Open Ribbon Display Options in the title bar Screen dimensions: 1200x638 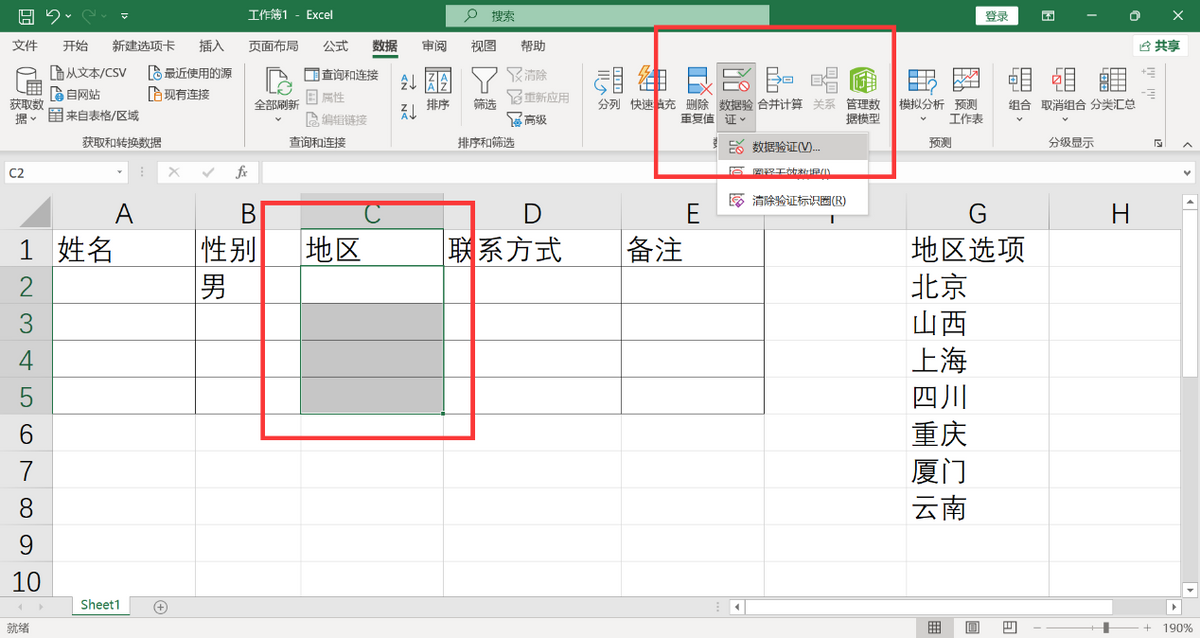click(x=1047, y=16)
